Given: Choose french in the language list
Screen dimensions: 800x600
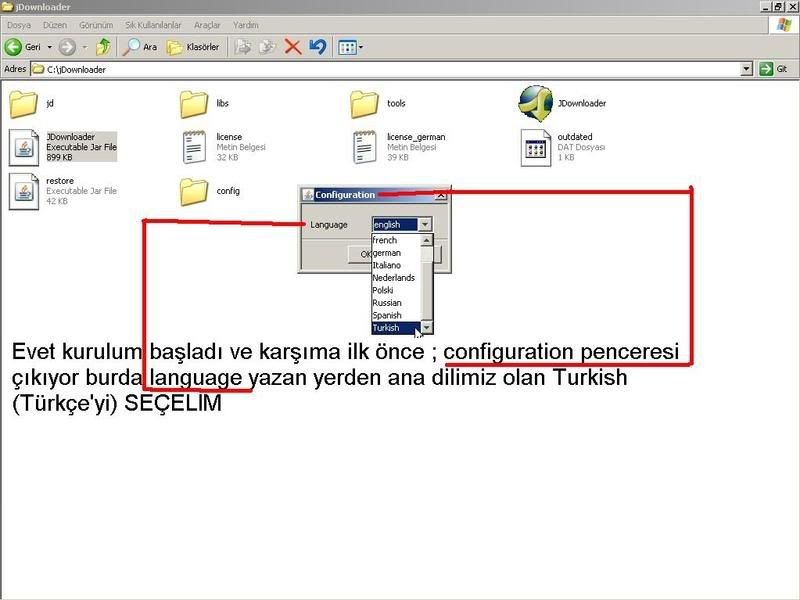Looking at the screenshot, I should click(x=396, y=240).
